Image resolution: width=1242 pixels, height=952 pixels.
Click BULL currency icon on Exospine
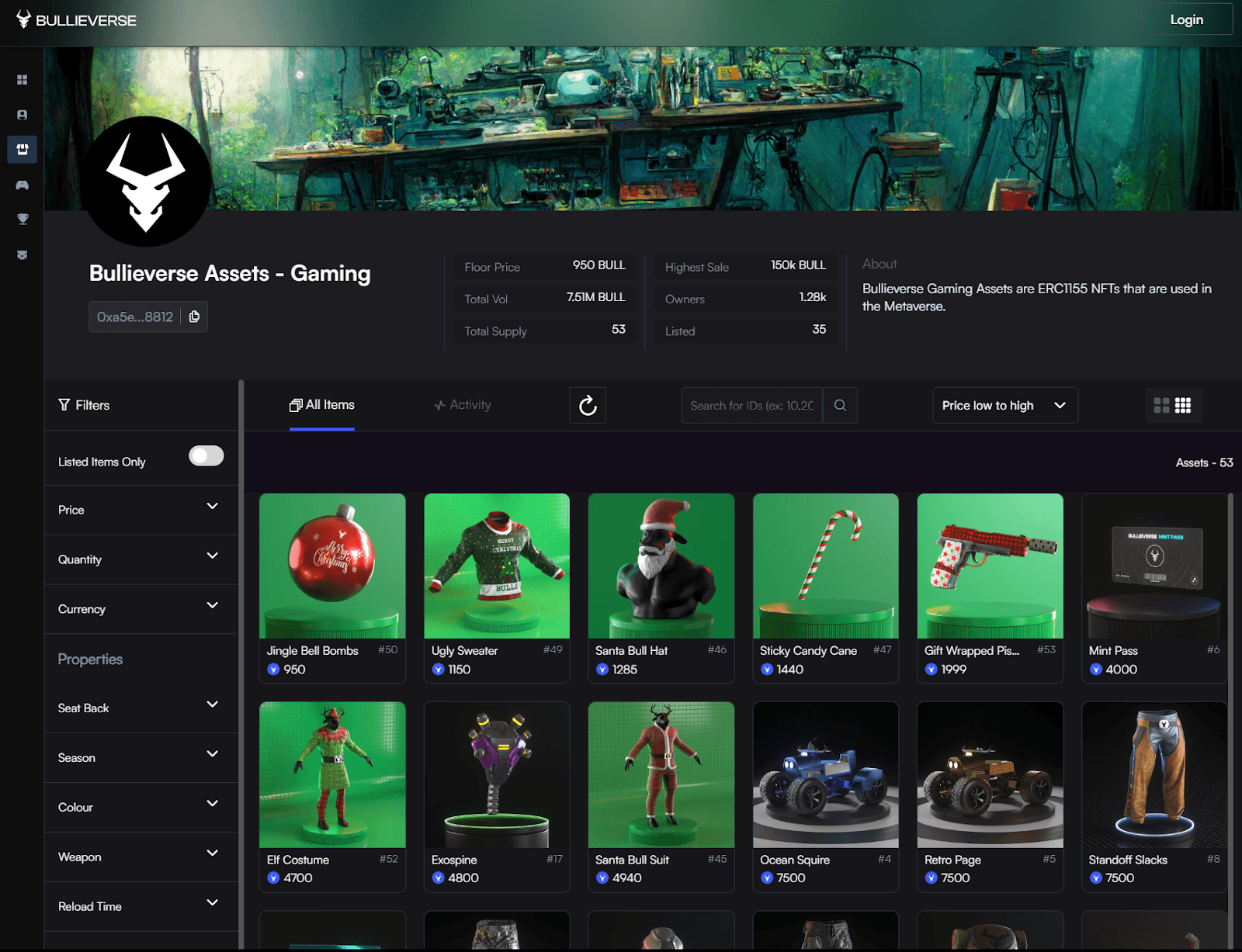pyautogui.click(x=438, y=878)
